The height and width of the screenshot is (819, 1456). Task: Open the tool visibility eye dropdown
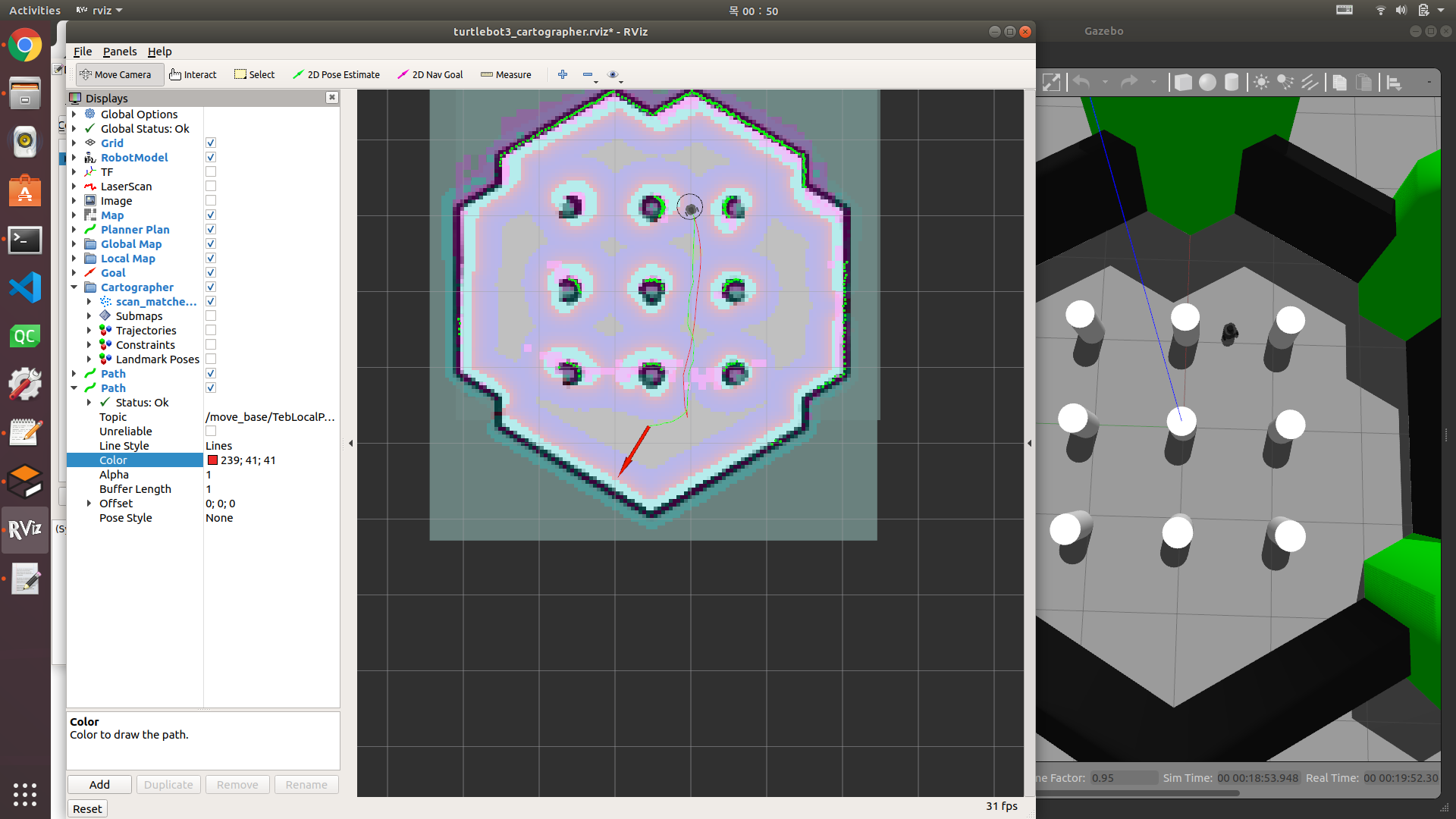click(614, 74)
